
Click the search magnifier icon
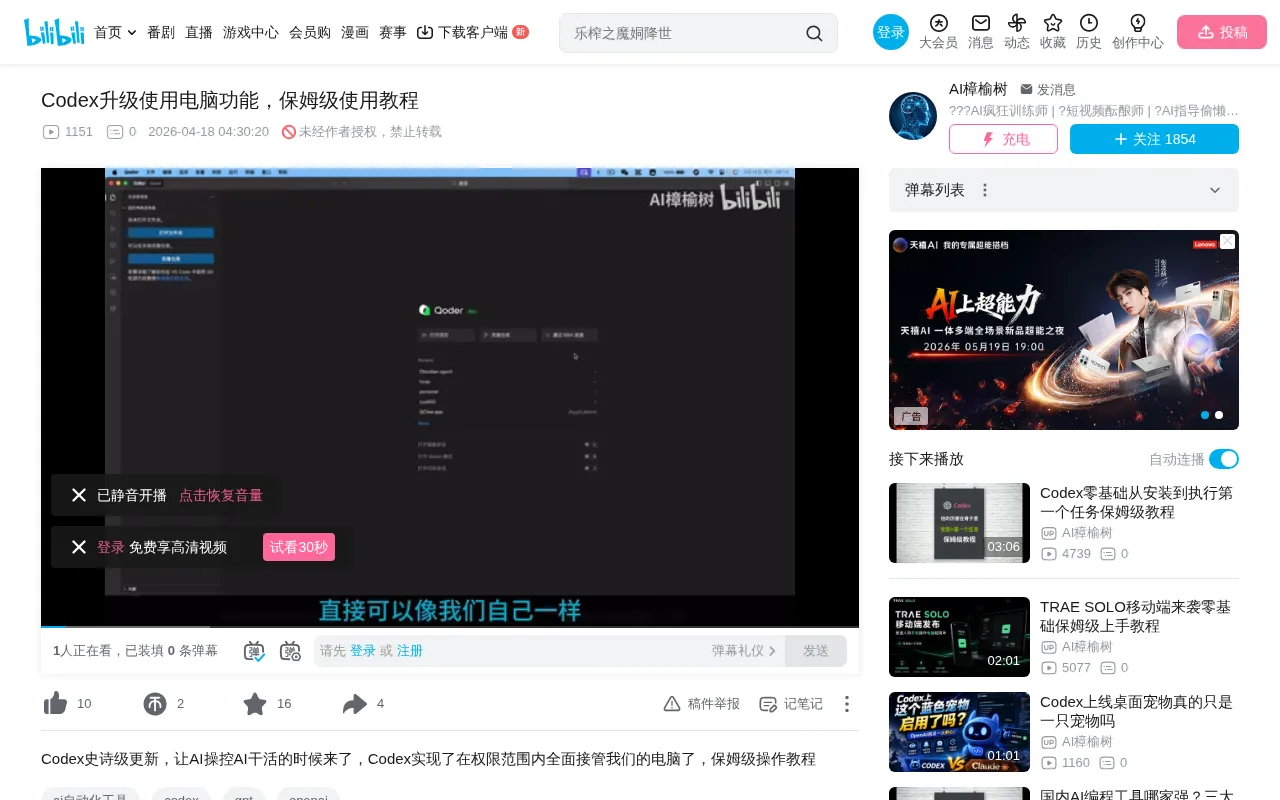[x=814, y=33]
